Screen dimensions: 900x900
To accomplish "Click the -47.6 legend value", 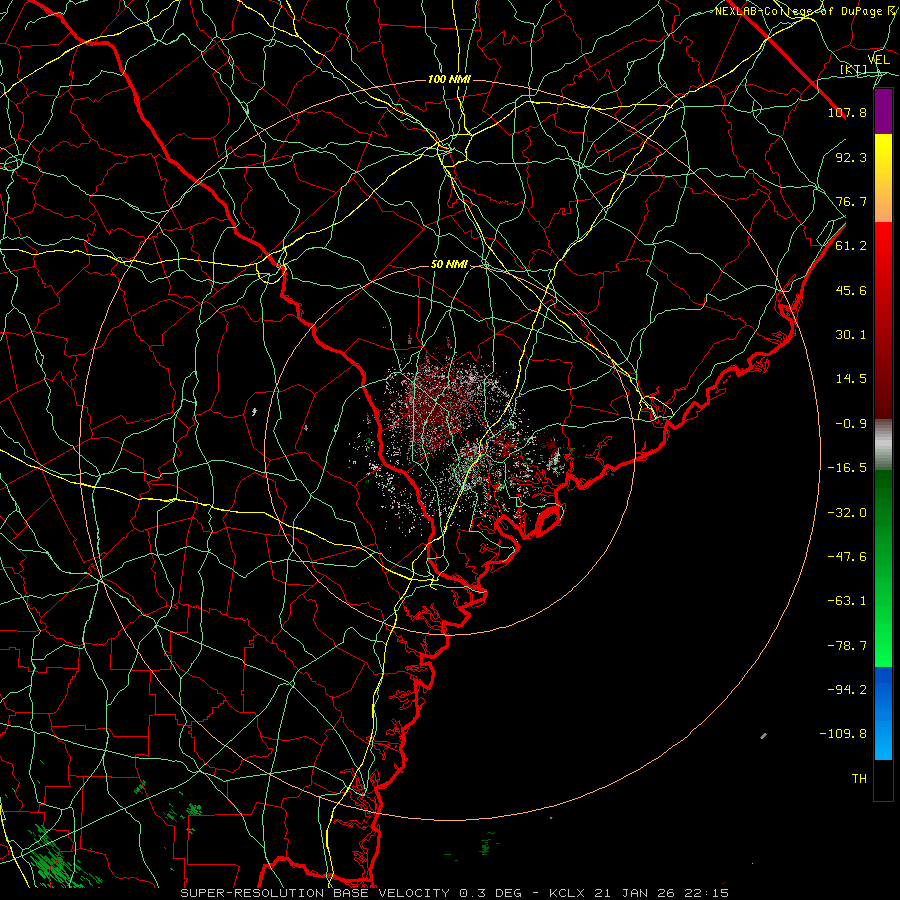I will coord(847,557).
